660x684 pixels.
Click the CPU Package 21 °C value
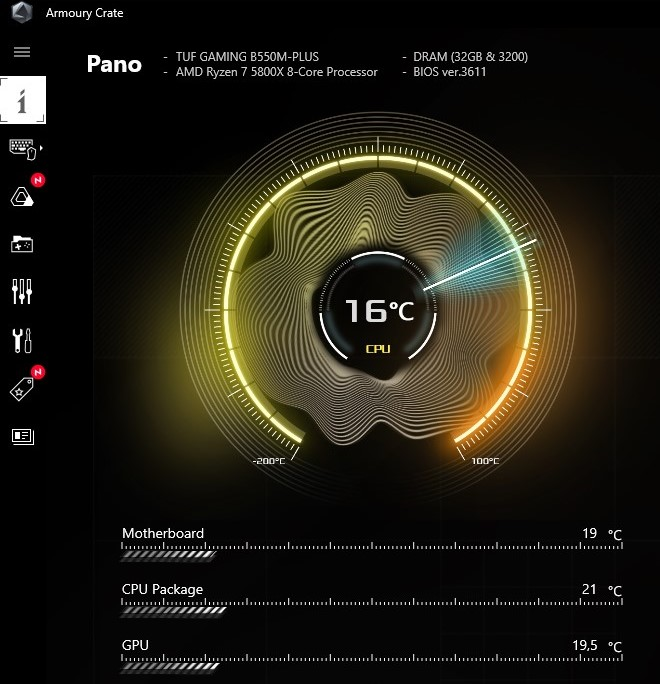(x=602, y=590)
